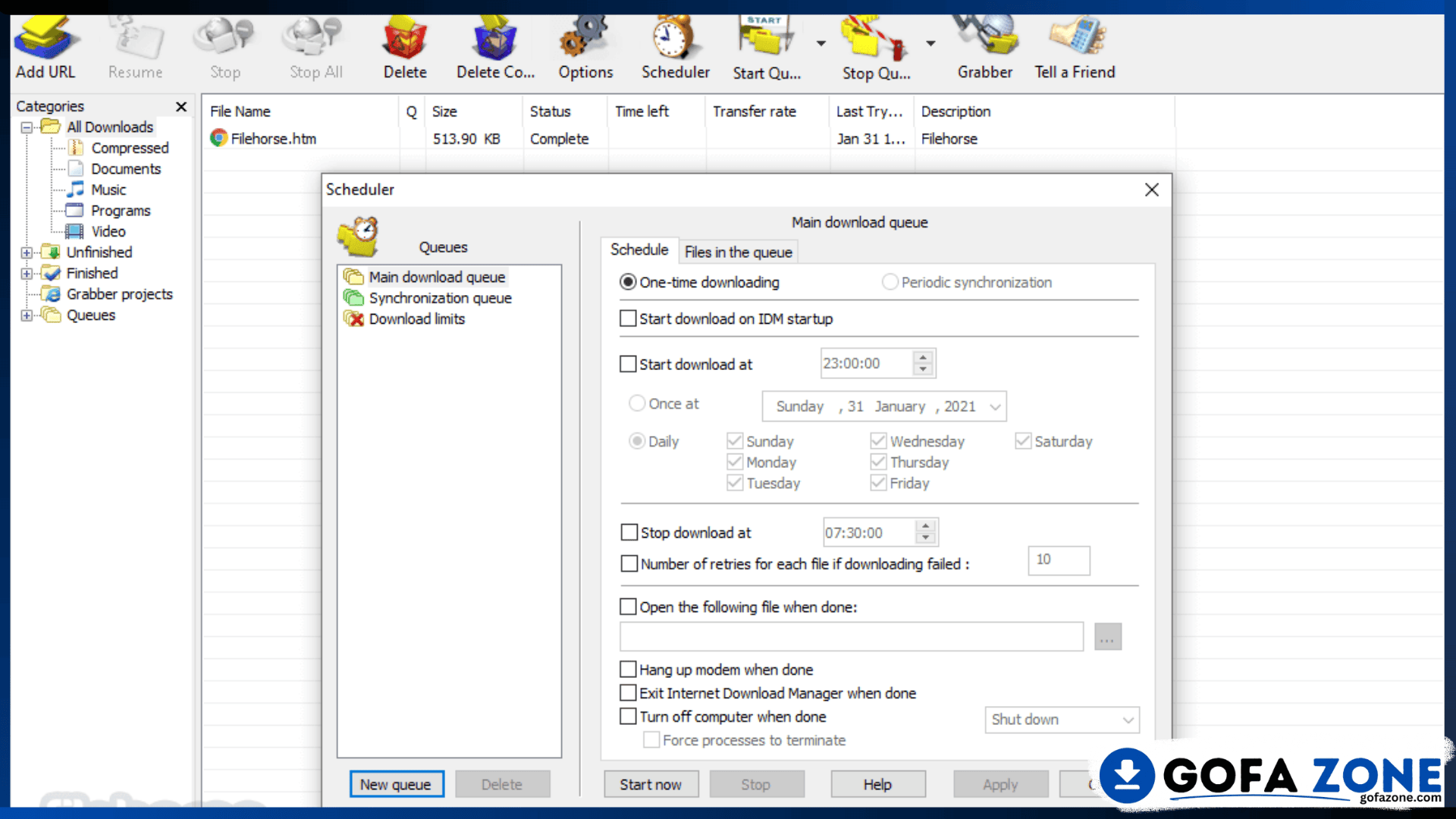Image resolution: width=1456 pixels, height=819 pixels.
Task: Enable Stop download at checkbox
Action: [x=629, y=532]
